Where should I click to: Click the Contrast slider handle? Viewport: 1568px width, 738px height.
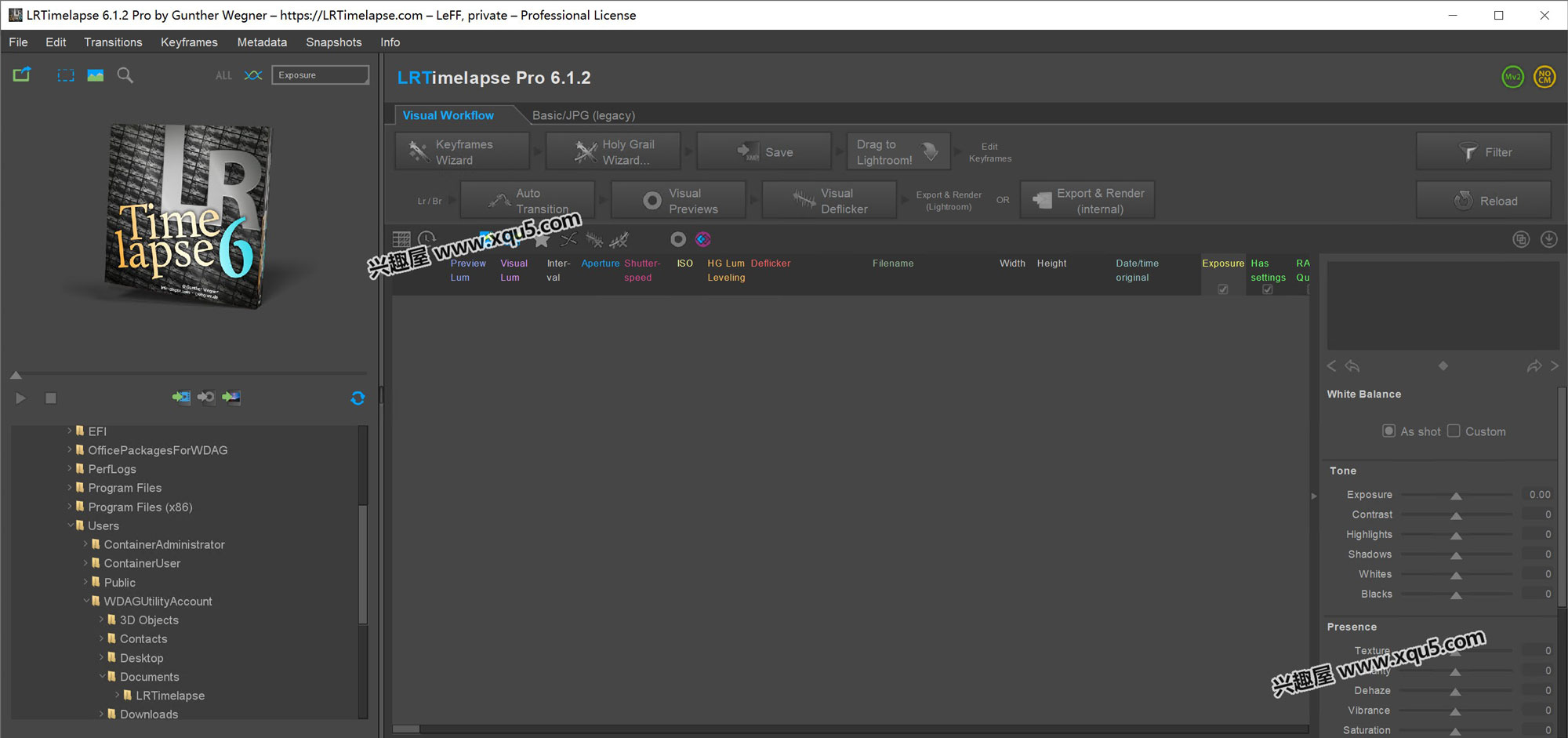1456,515
